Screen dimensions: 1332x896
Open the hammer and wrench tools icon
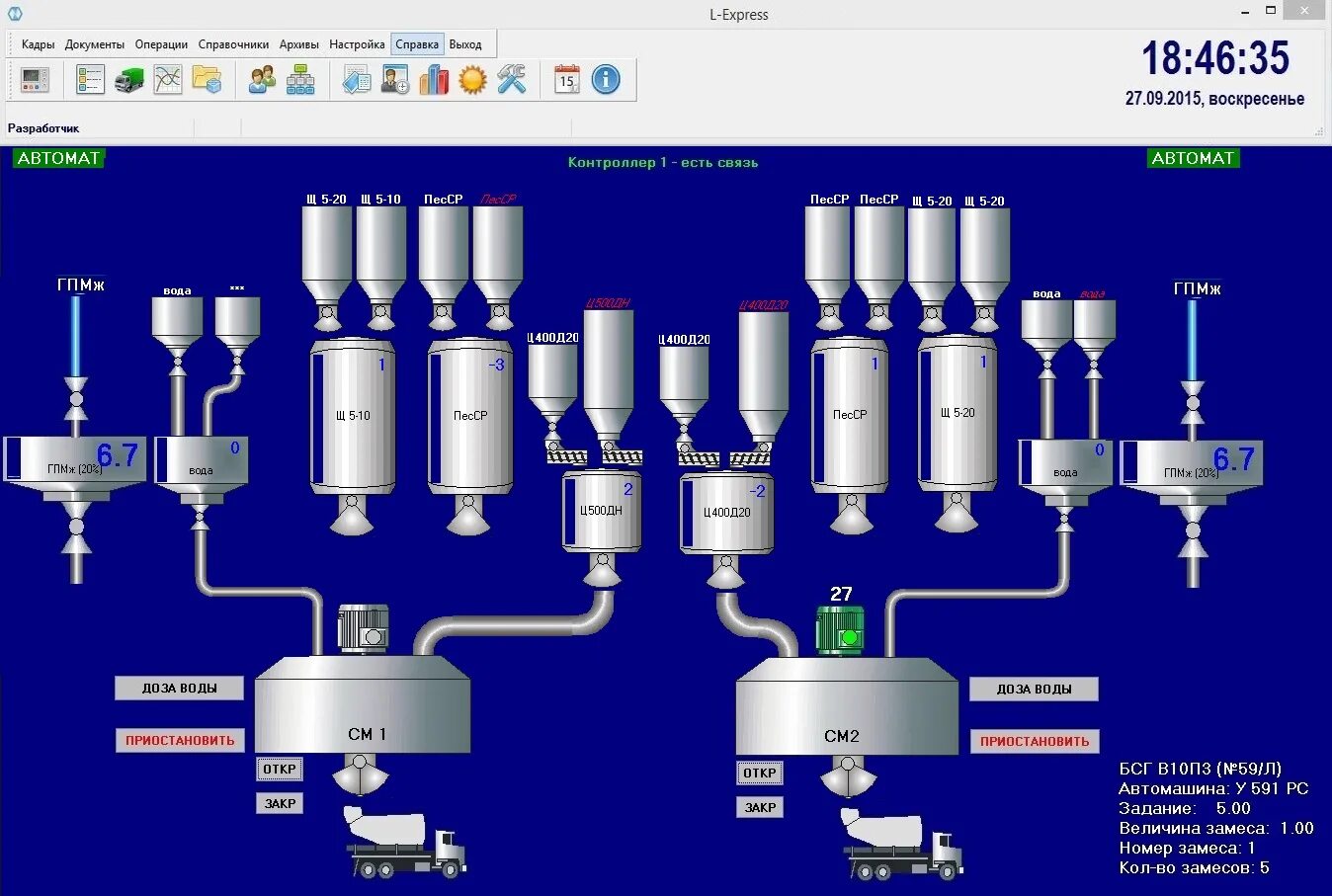[512, 80]
